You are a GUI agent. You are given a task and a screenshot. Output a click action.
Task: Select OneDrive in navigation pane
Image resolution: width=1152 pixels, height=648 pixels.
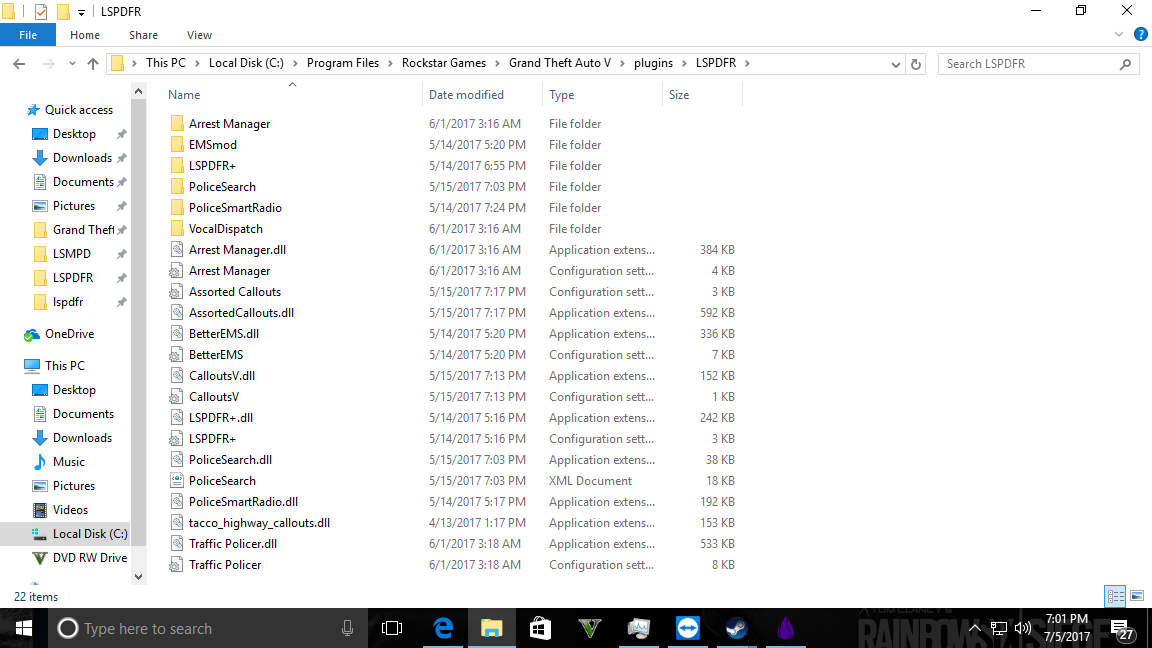(x=69, y=334)
